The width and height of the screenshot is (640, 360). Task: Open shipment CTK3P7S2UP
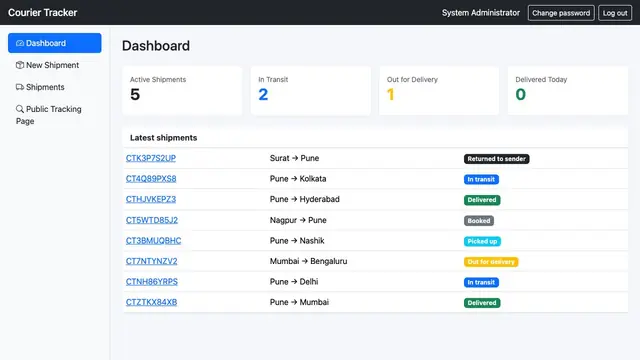[151, 158]
